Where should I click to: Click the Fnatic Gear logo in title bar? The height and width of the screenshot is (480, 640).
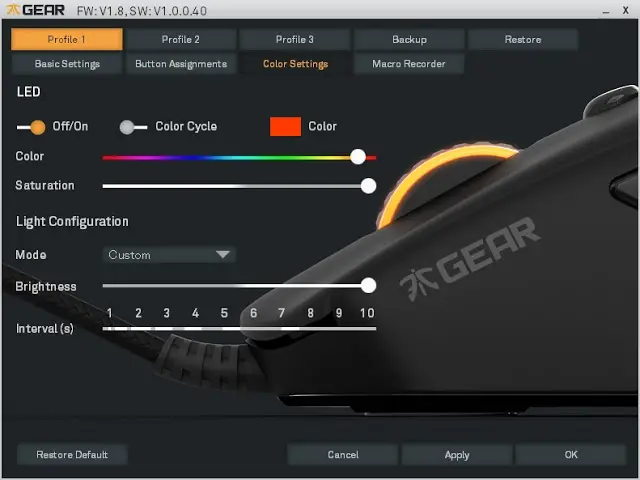click(36, 10)
